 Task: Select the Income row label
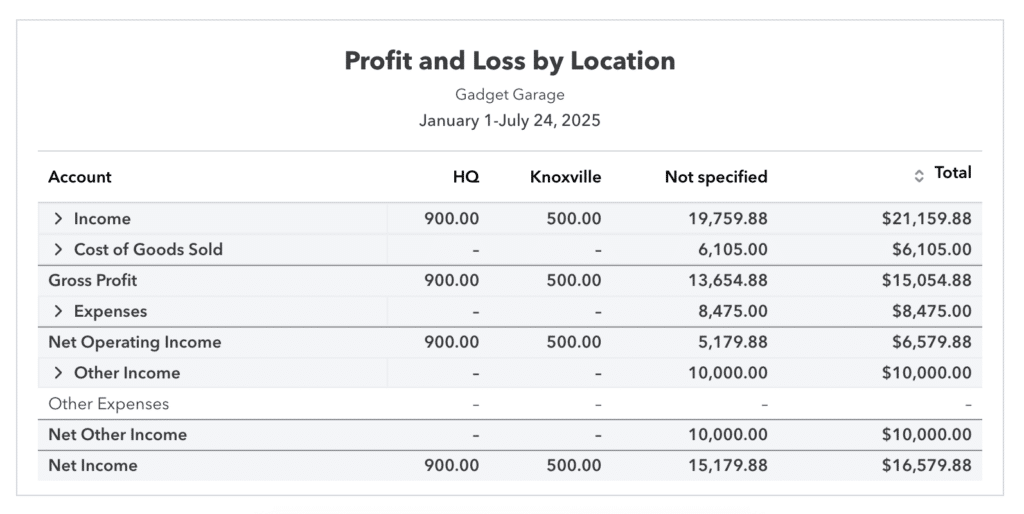point(102,219)
